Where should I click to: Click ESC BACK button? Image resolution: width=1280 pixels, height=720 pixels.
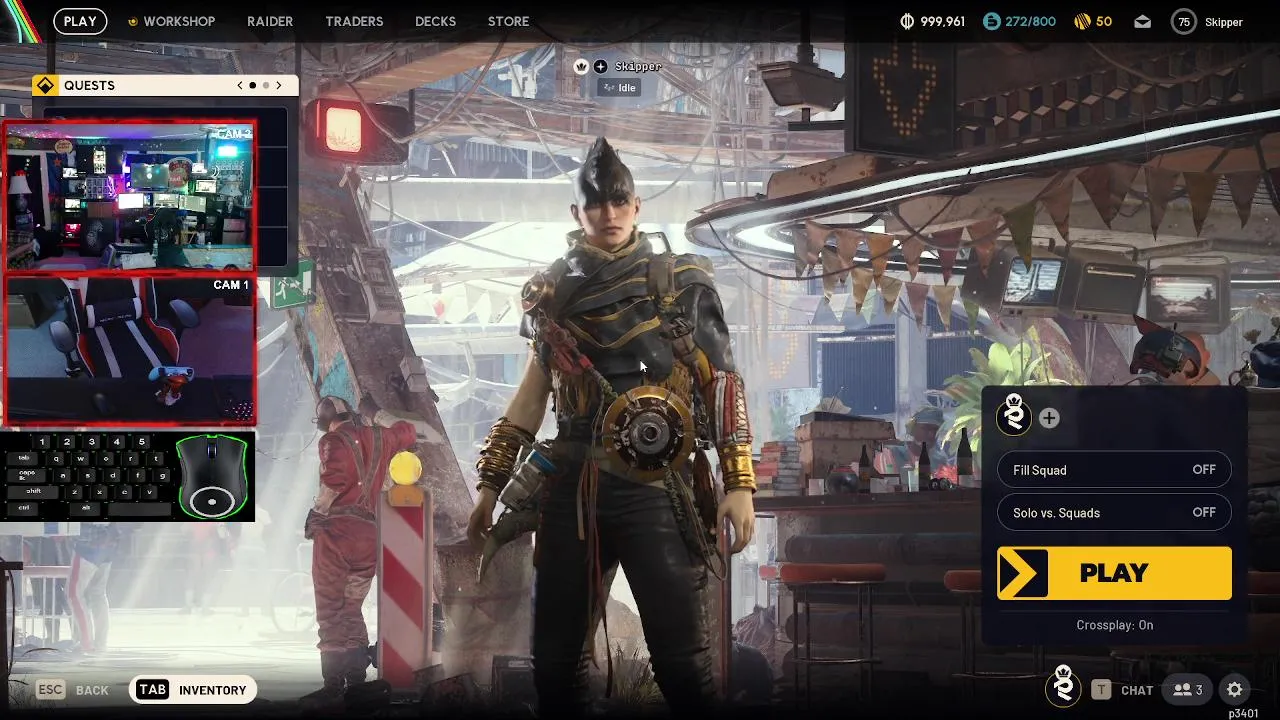point(72,690)
